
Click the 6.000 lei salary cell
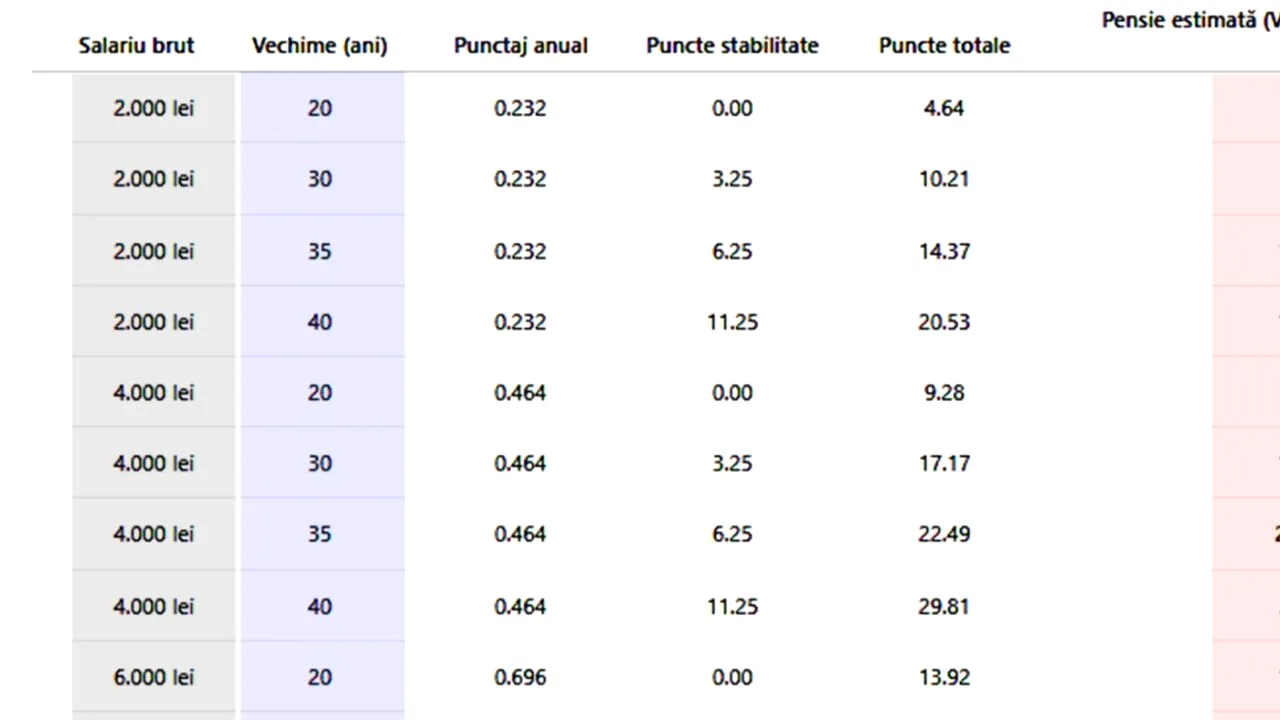153,677
